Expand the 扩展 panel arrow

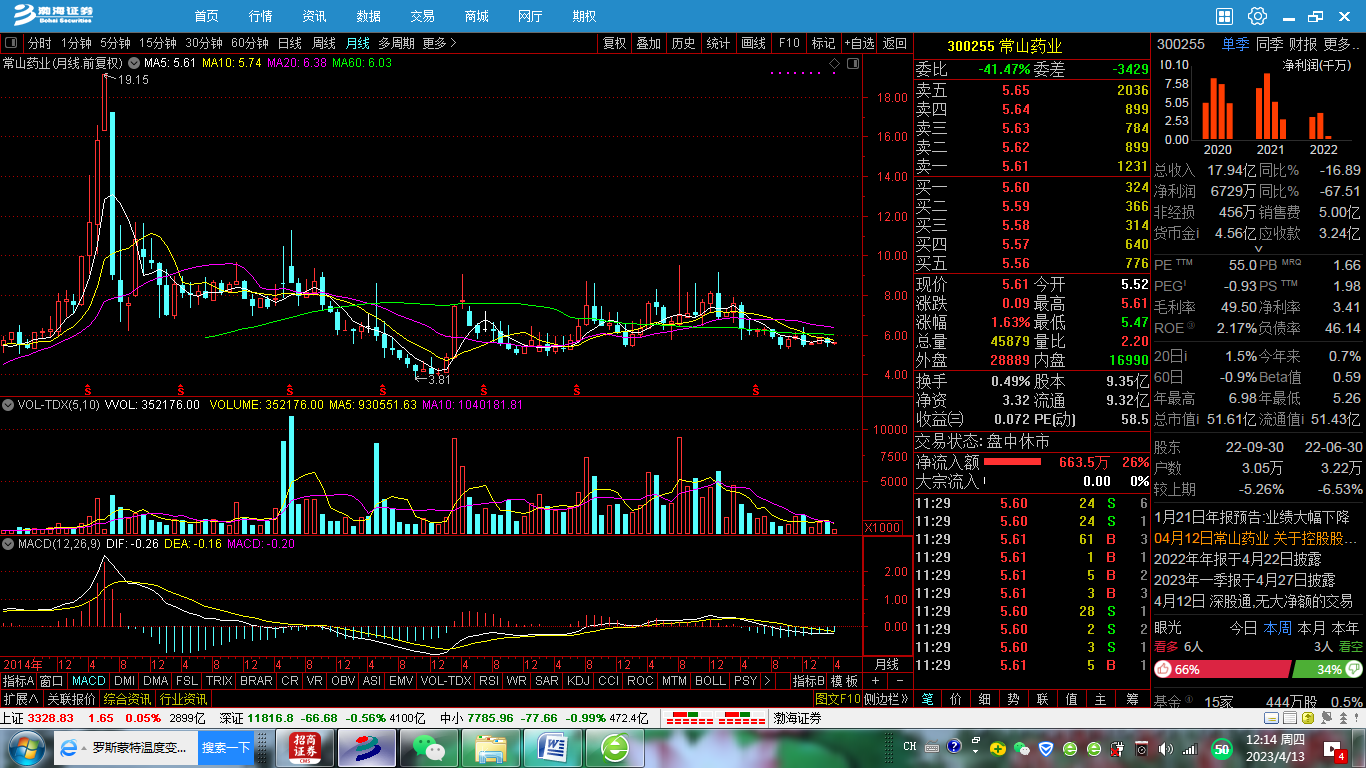click(x=21, y=699)
